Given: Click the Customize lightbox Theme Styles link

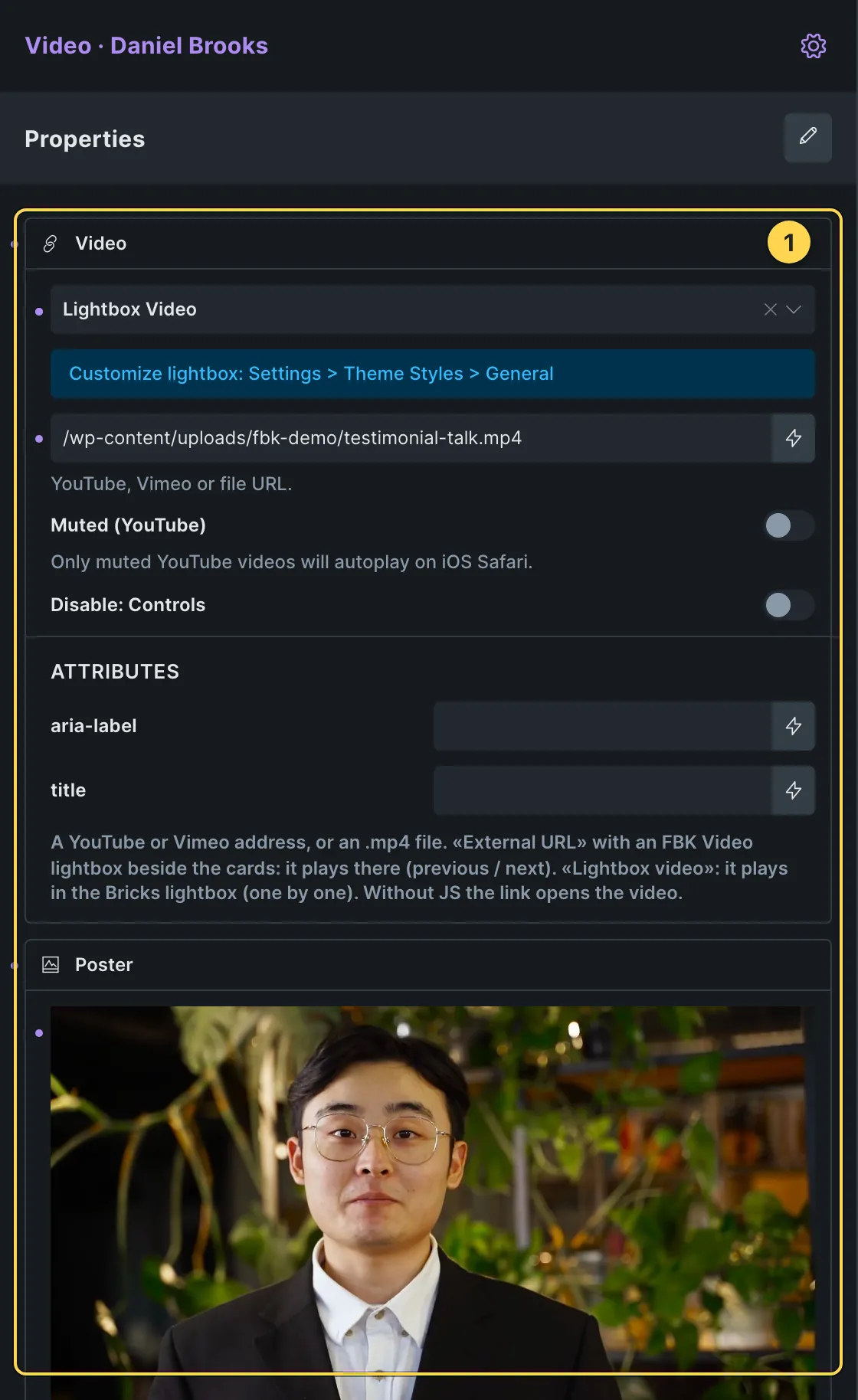Looking at the screenshot, I should pyautogui.click(x=433, y=374).
